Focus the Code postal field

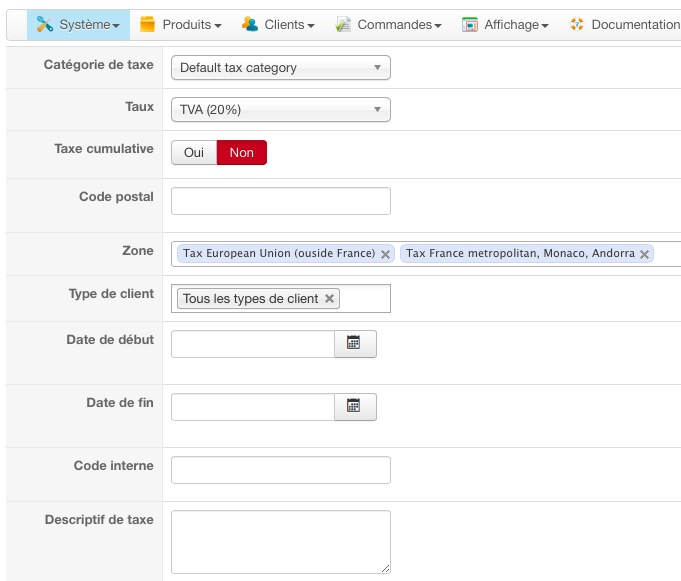[x=280, y=201]
